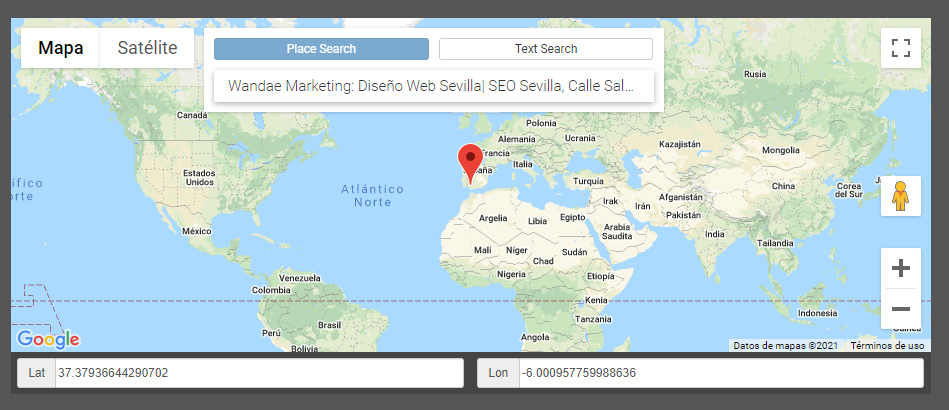
Task: Click the Kazajistán label on map
Action: pyautogui.click(x=678, y=144)
